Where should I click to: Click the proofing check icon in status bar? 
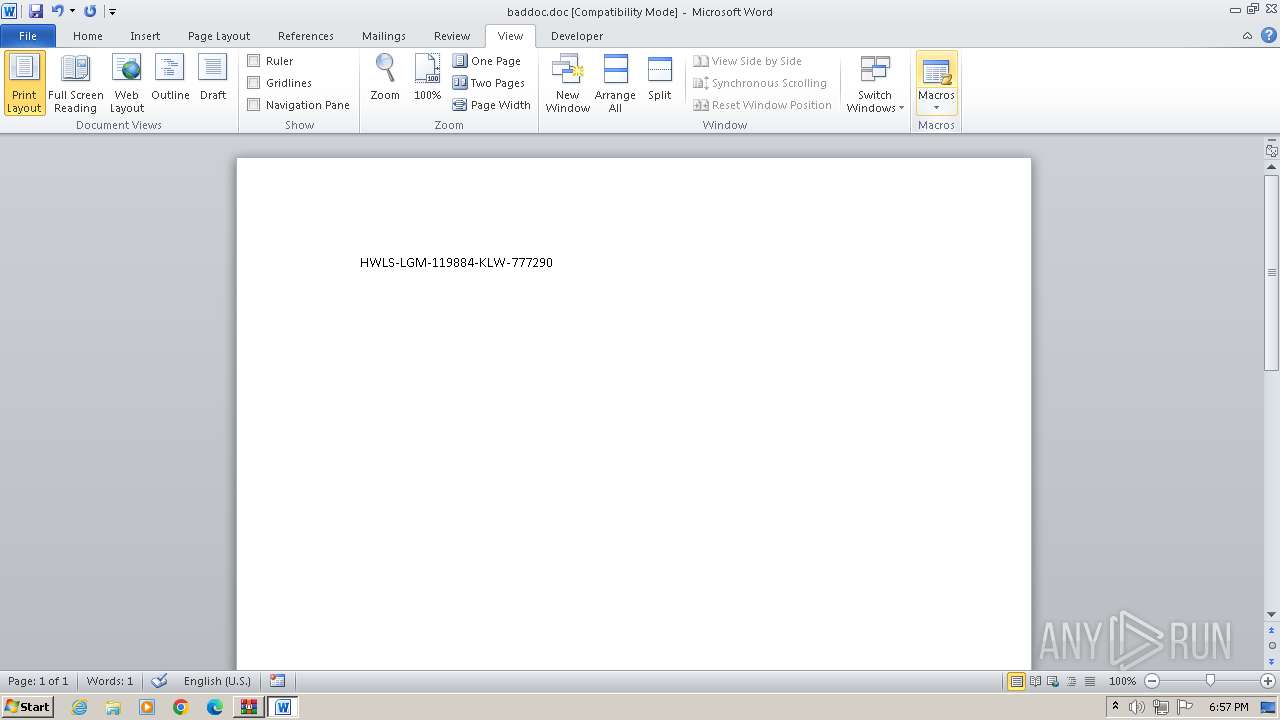(x=159, y=681)
